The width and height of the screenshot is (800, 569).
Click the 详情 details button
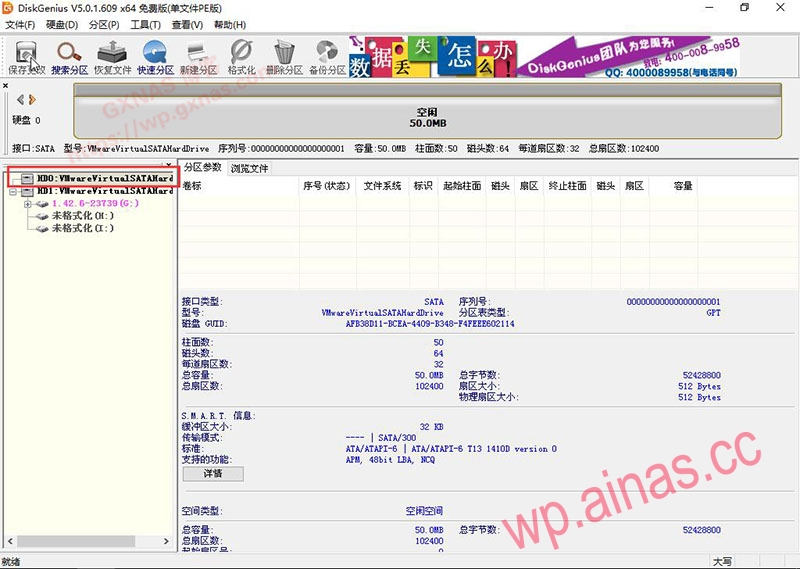213,474
